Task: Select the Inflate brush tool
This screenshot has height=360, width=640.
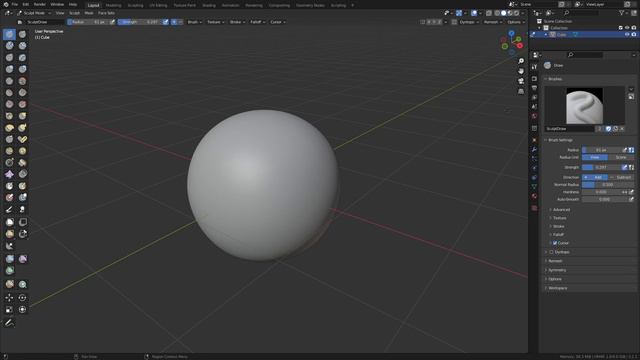Action: pyautogui.click(x=9, y=69)
